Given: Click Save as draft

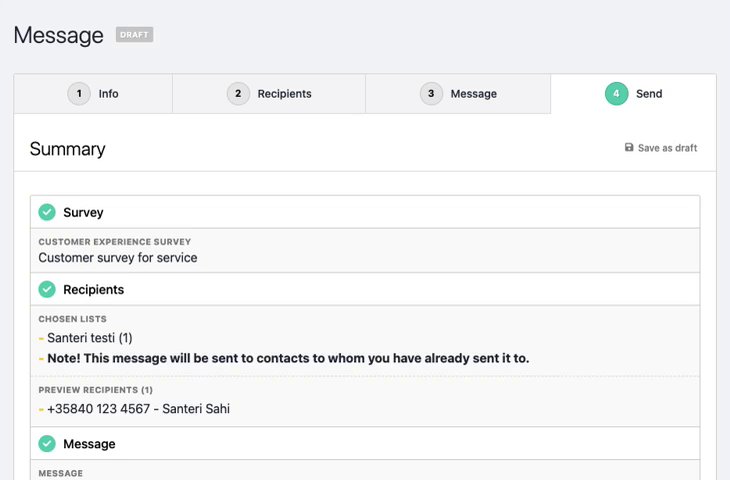Looking at the screenshot, I should pyautogui.click(x=667, y=148).
